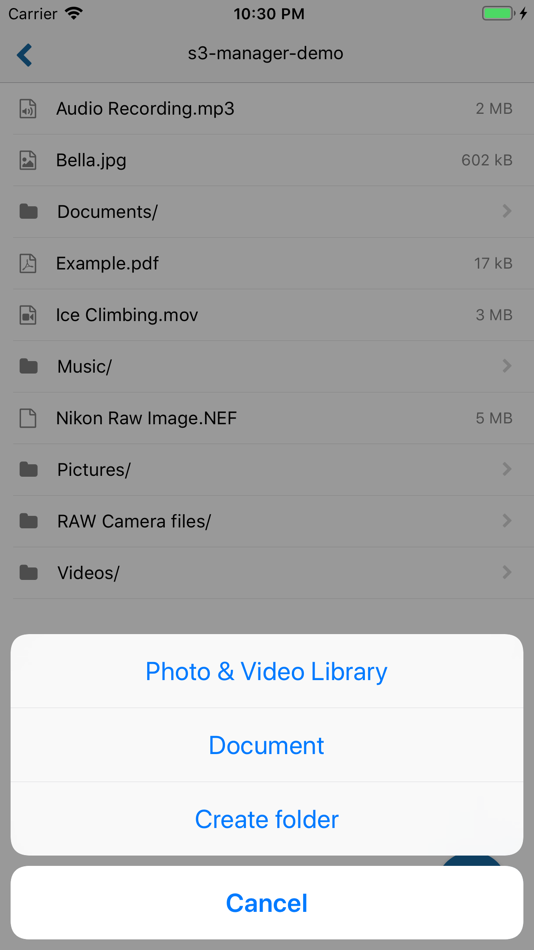Choose Photo & Video Library option
534x950 pixels.
click(267, 671)
